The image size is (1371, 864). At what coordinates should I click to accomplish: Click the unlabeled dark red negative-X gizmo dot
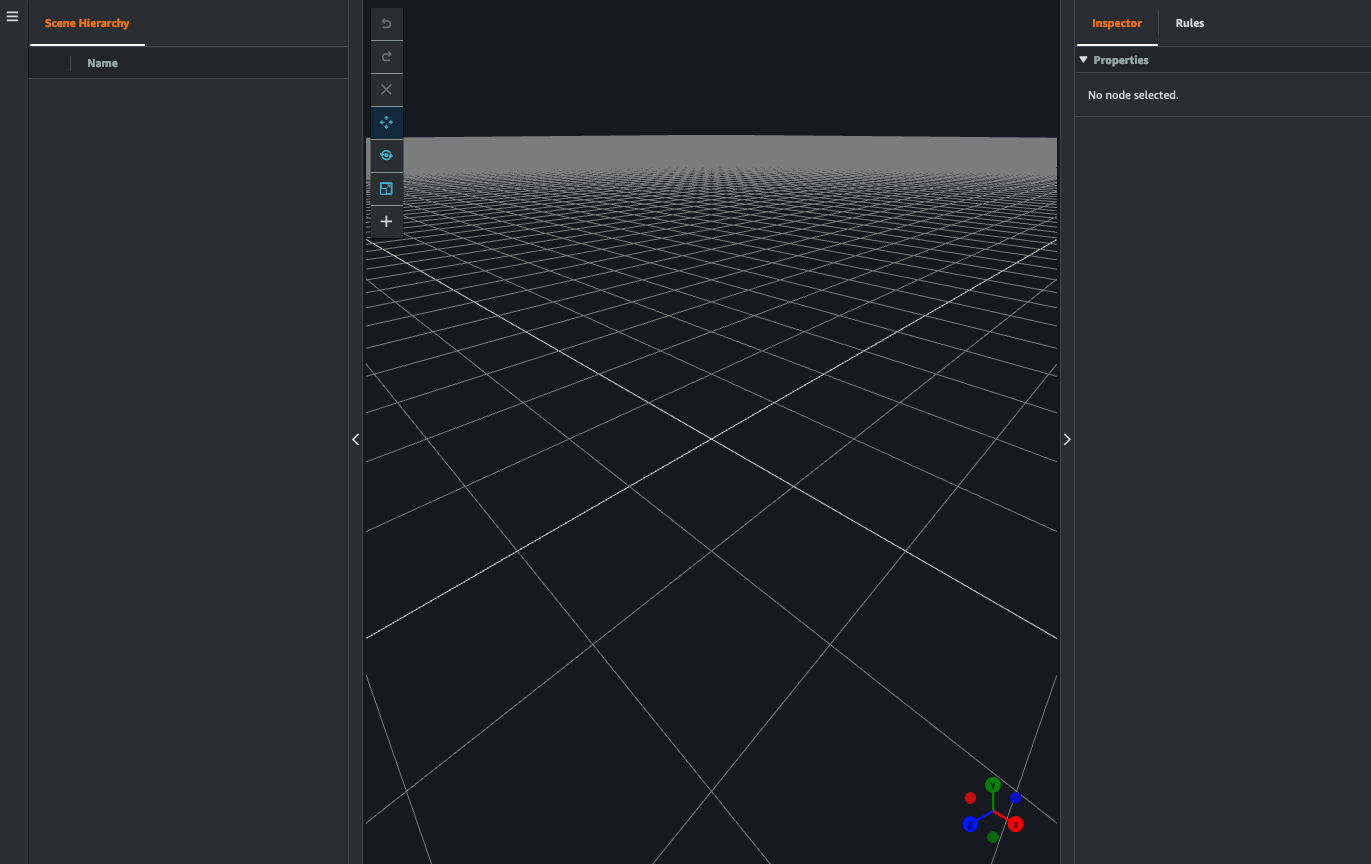coord(970,798)
